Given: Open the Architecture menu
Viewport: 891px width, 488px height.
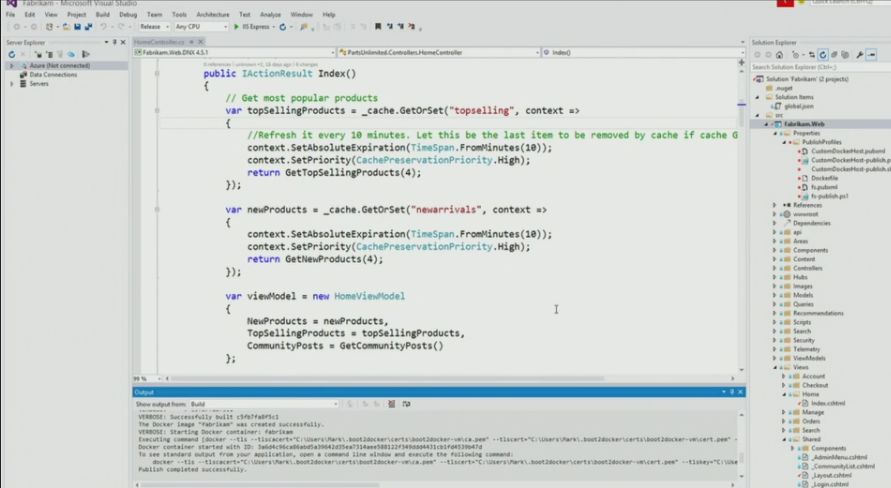Looking at the screenshot, I should [x=212, y=15].
